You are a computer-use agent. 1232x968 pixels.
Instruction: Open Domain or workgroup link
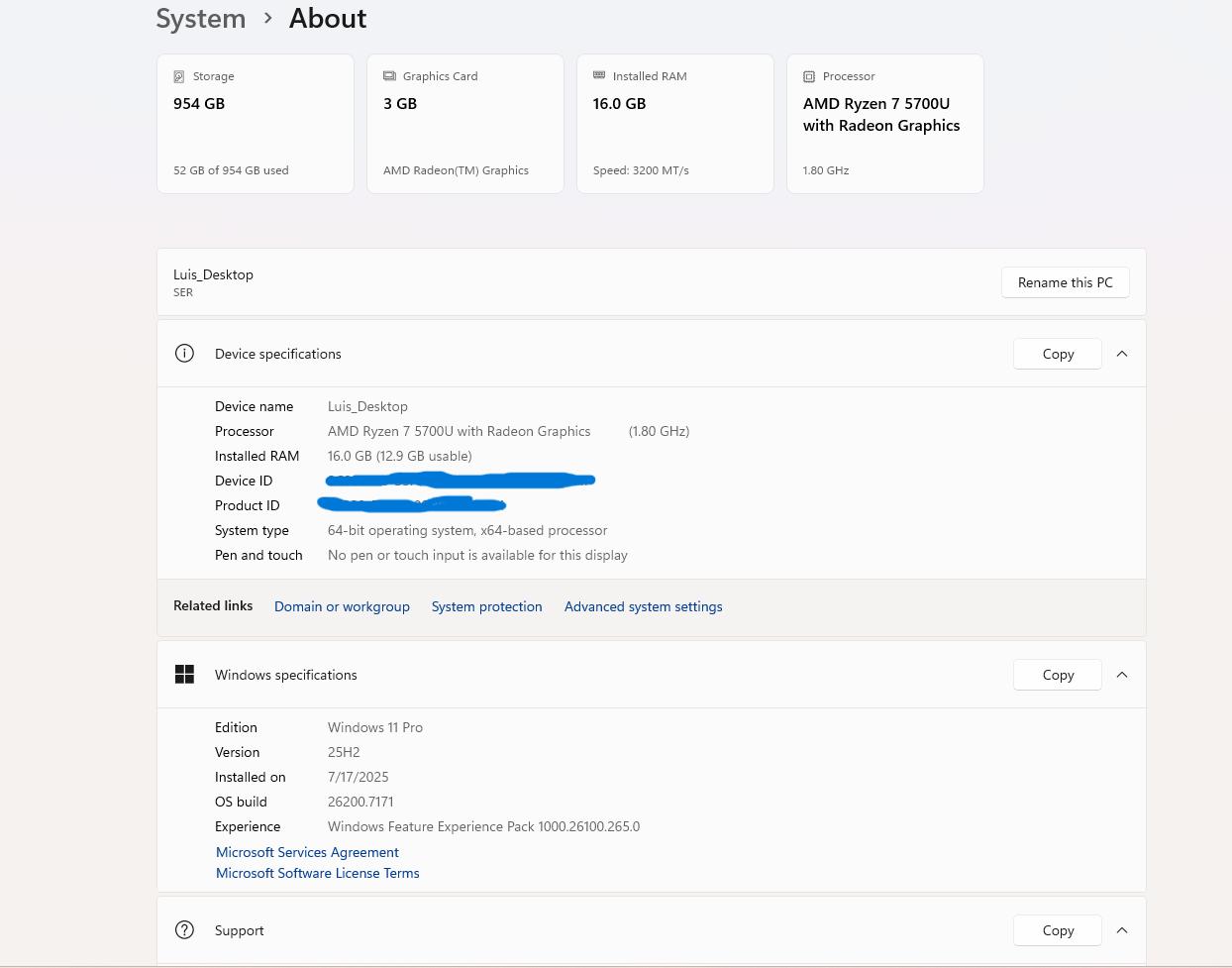[x=342, y=606]
